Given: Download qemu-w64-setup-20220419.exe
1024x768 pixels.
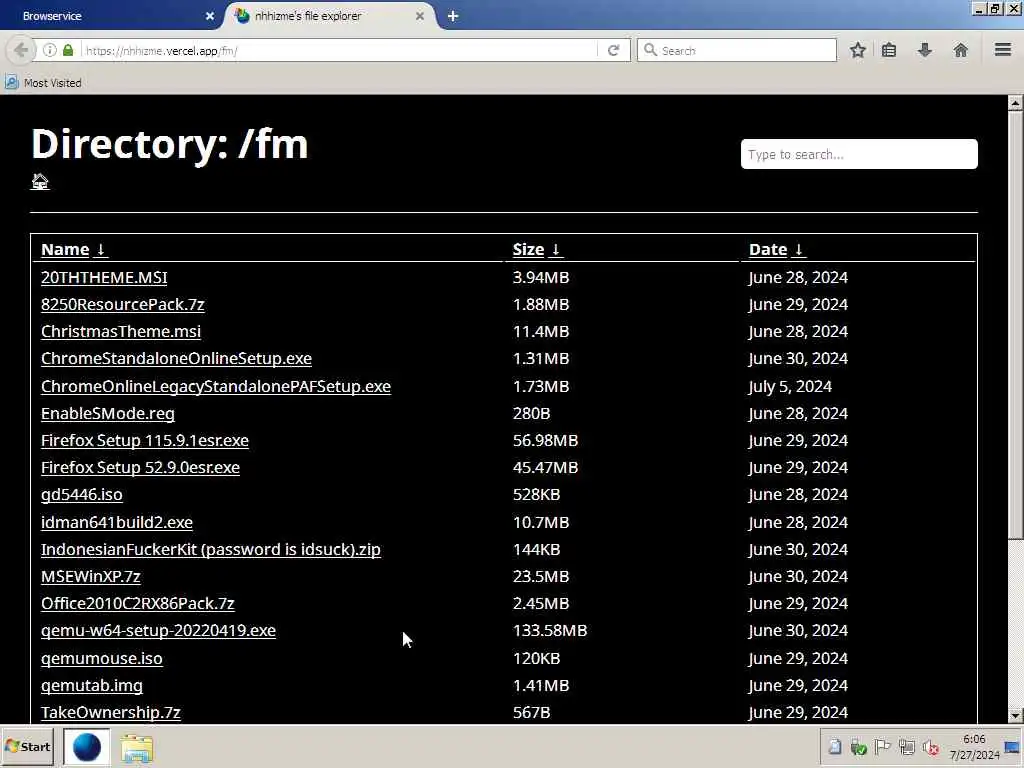Looking at the screenshot, I should pos(158,631).
